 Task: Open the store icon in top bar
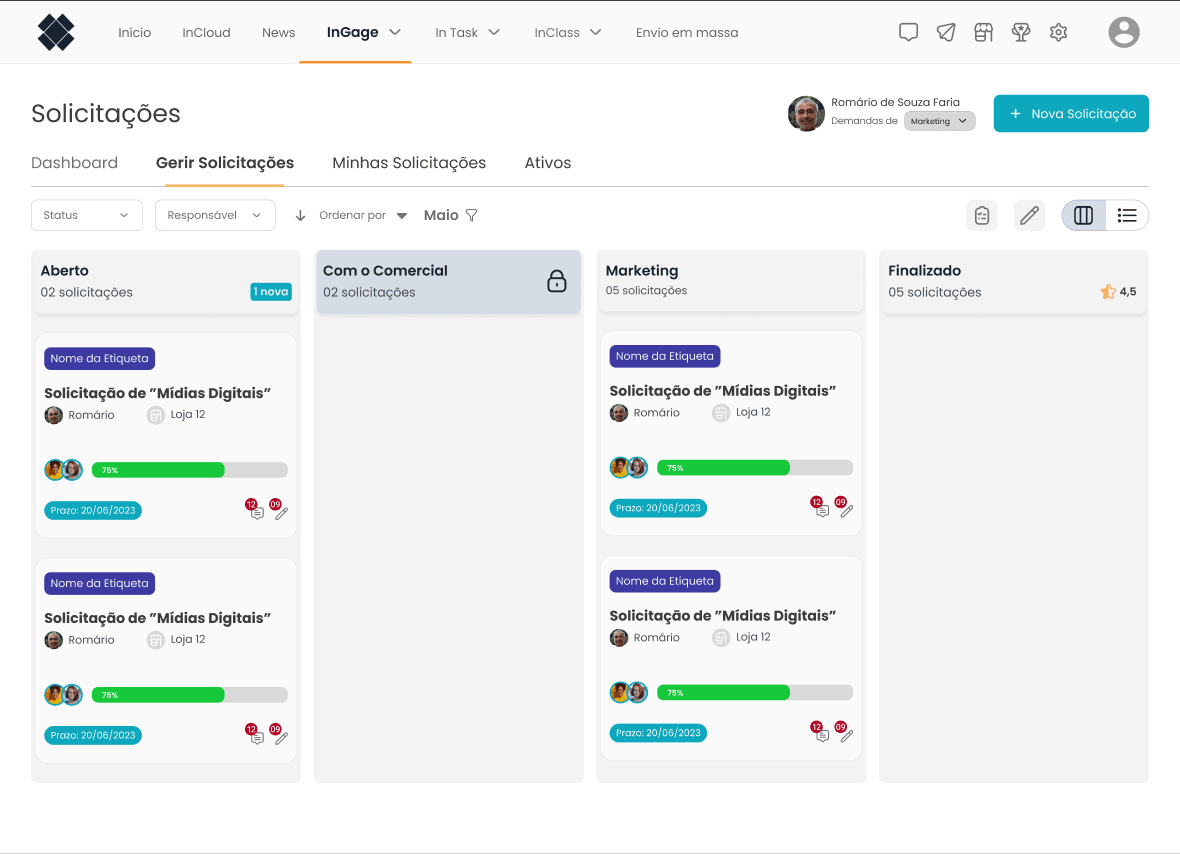tap(984, 32)
